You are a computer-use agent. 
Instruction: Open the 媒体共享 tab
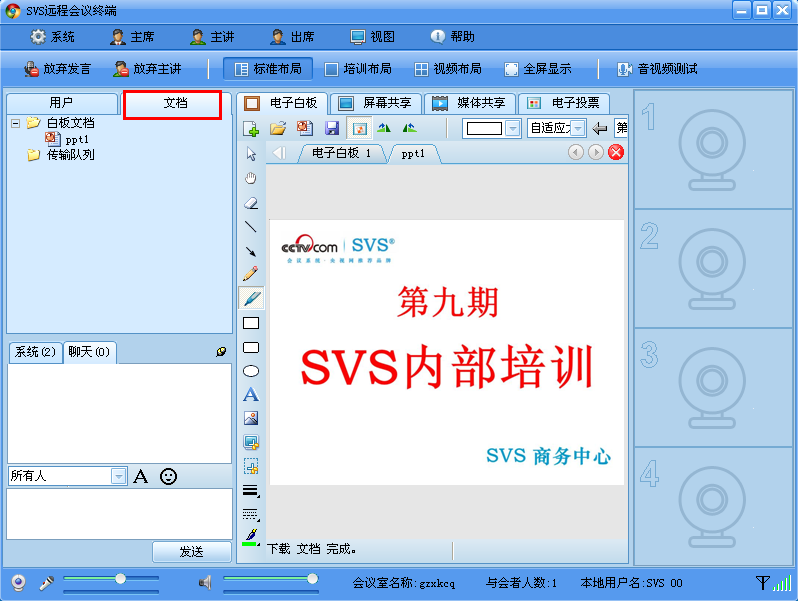(x=469, y=103)
